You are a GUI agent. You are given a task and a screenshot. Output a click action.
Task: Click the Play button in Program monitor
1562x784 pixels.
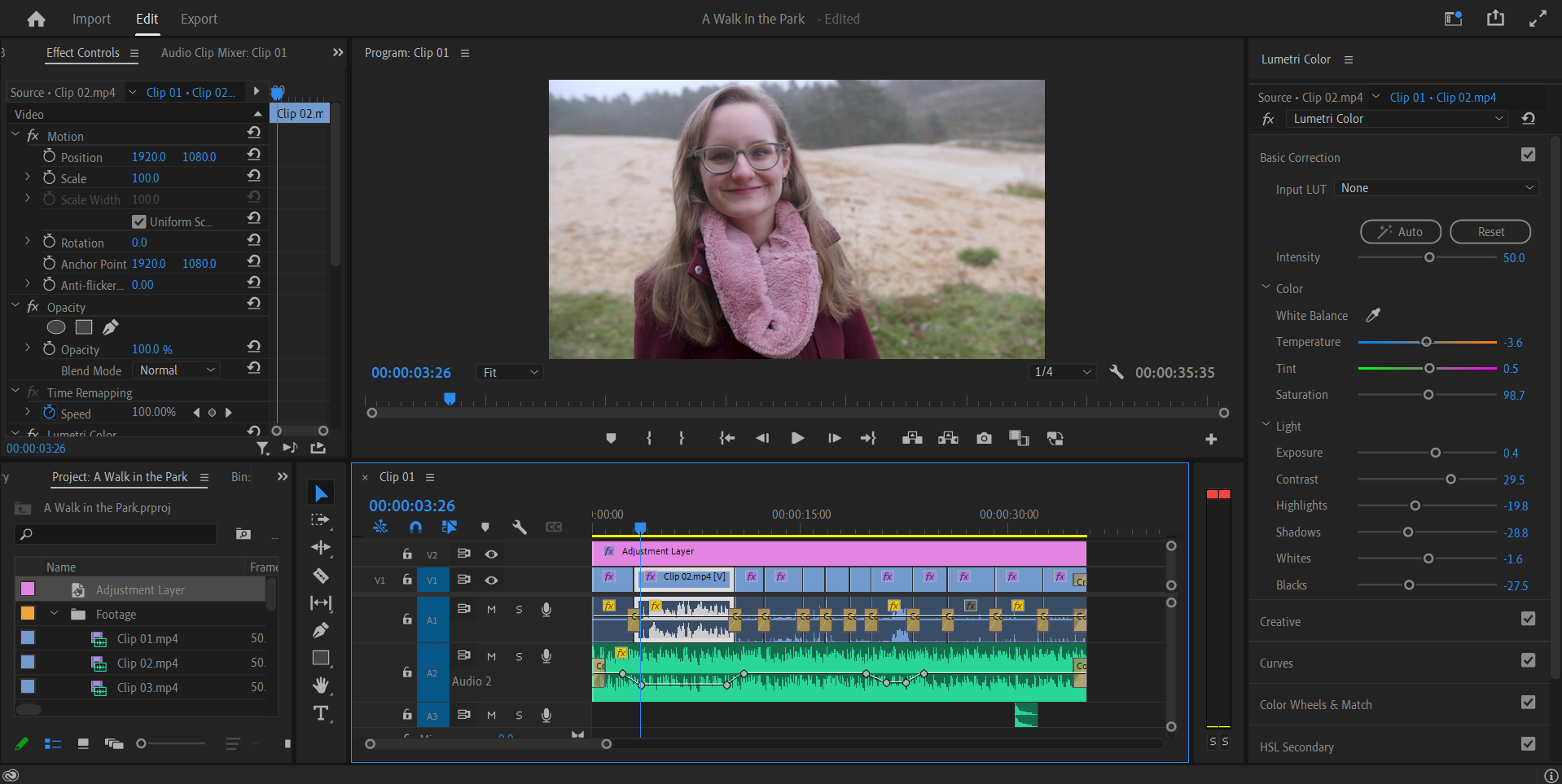click(x=798, y=438)
